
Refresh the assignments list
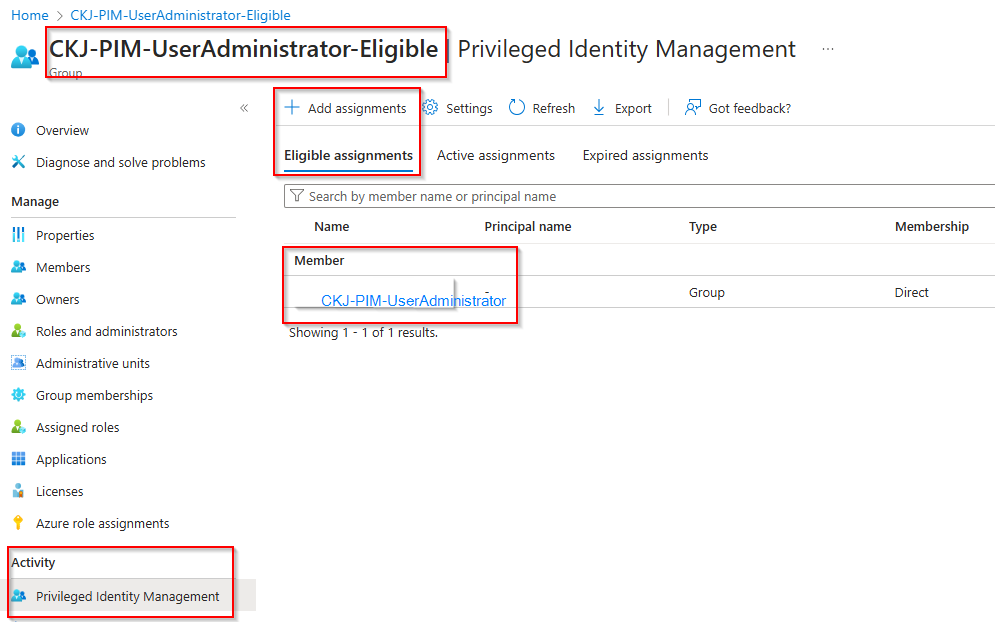[x=542, y=108]
